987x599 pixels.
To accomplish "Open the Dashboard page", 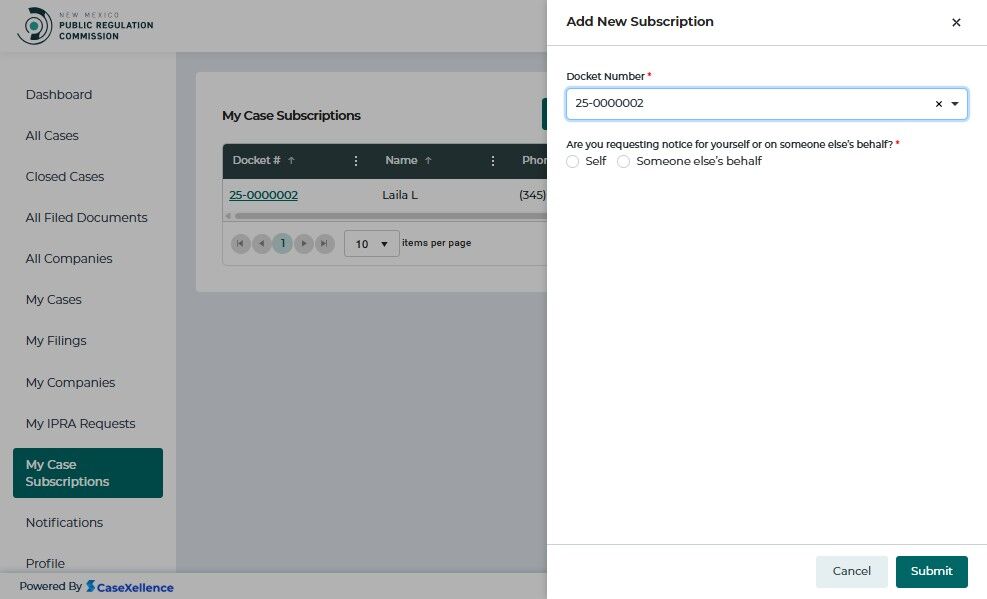I will 59,94.
